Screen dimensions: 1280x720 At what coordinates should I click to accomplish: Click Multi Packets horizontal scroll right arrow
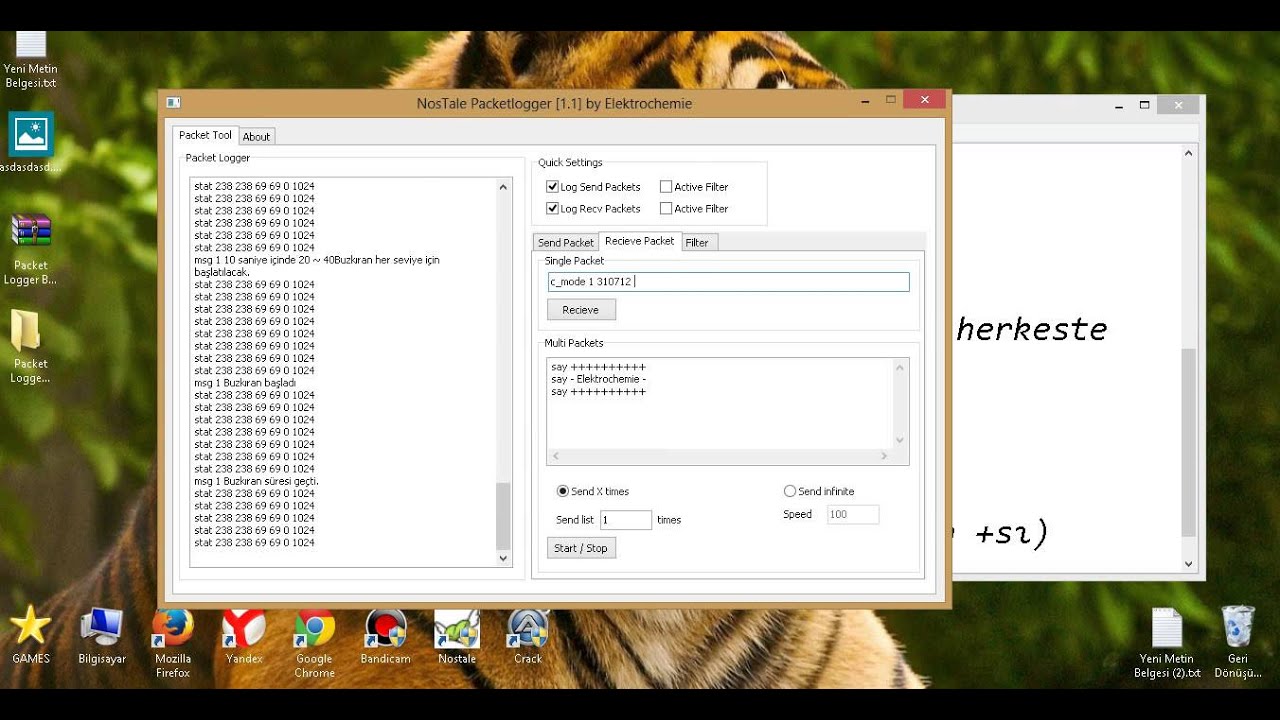884,456
